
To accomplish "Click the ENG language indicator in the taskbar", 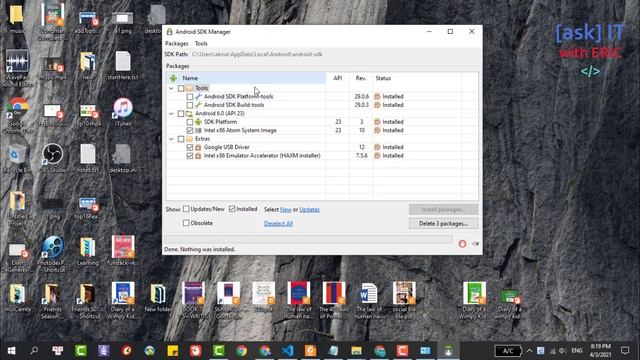I will (x=577, y=351).
